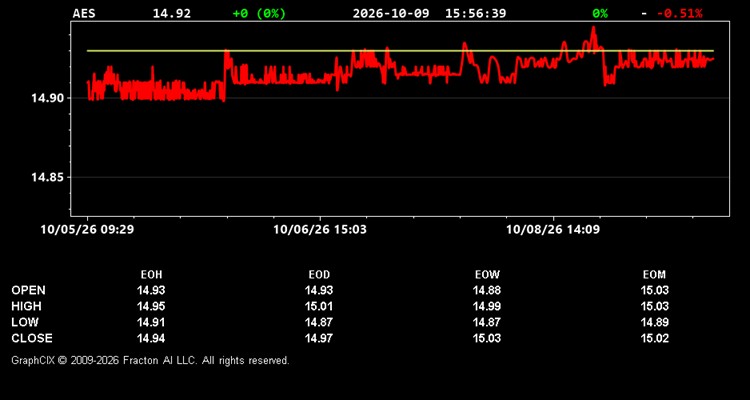Screen dimensions: 750x400
Task: Click the 14.90 y-axis label
Action: [x=47, y=99]
